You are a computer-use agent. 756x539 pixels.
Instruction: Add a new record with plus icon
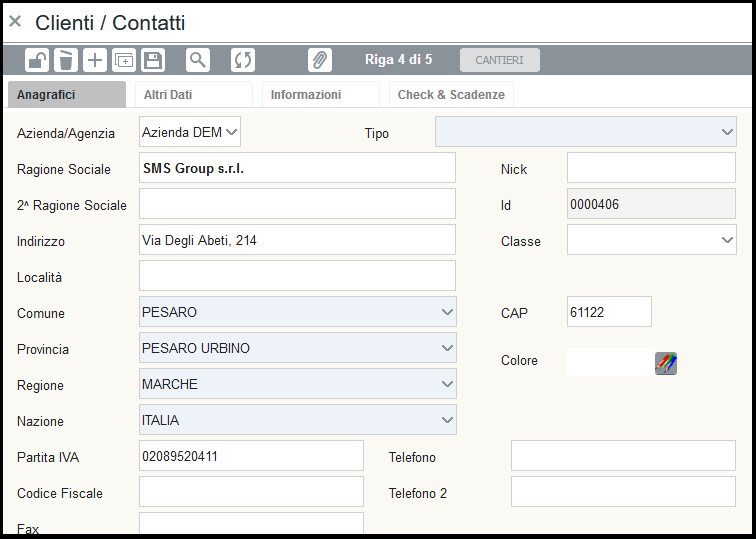click(x=95, y=60)
